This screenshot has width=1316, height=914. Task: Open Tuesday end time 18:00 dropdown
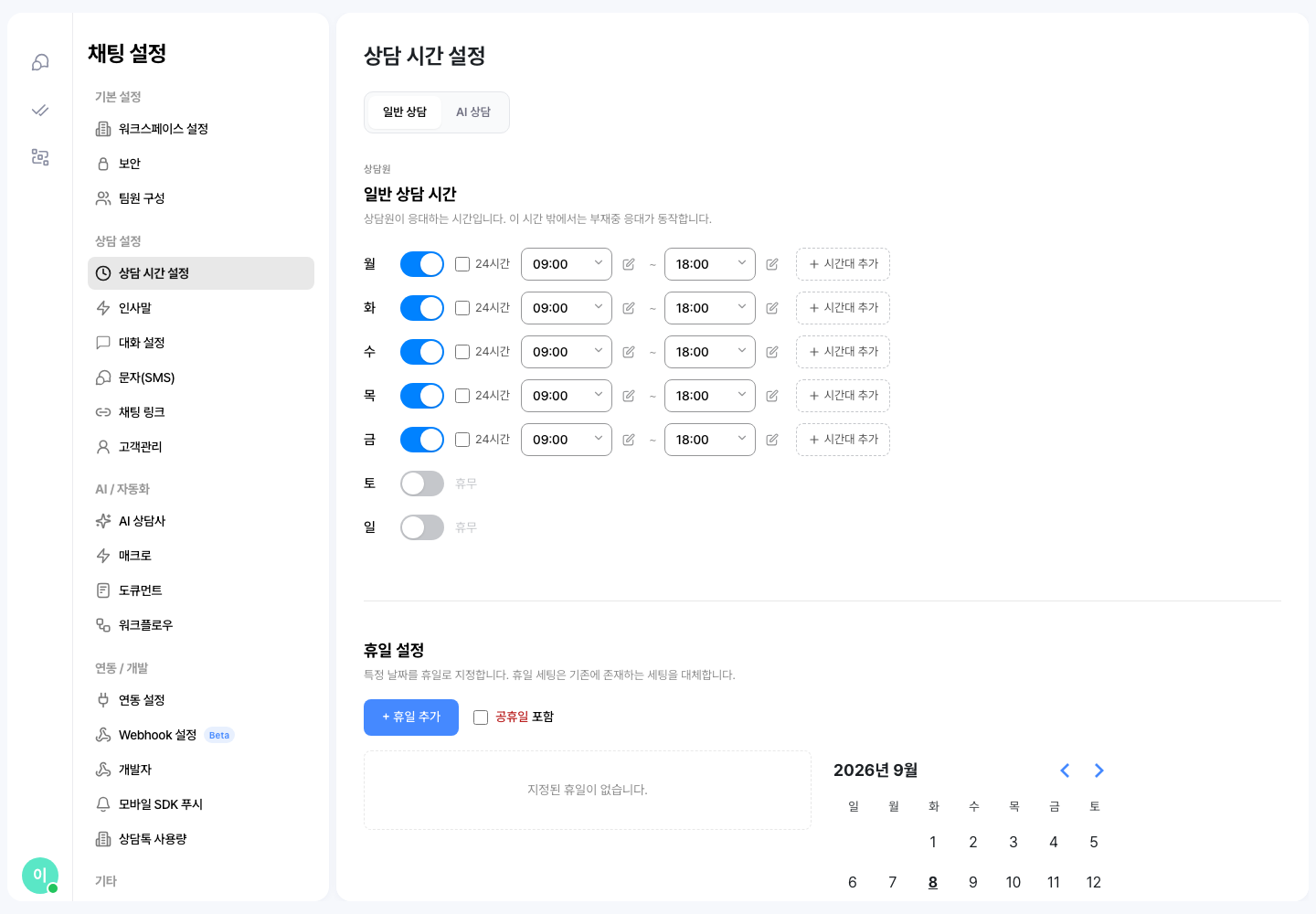pos(710,308)
